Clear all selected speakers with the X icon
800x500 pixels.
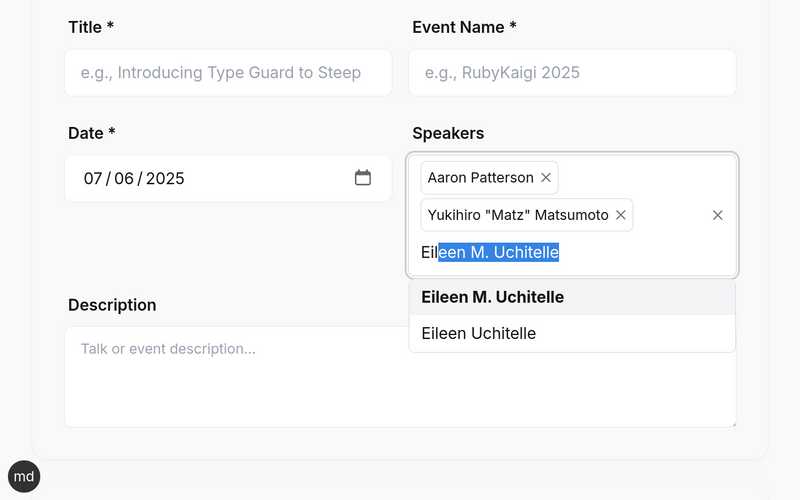point(717,215)
